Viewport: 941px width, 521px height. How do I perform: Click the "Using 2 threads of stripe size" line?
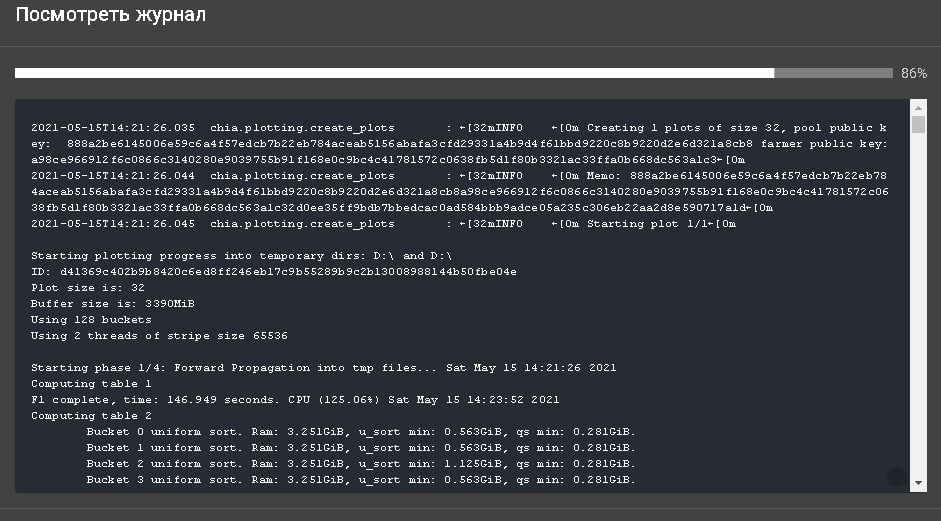pos(159,336)
